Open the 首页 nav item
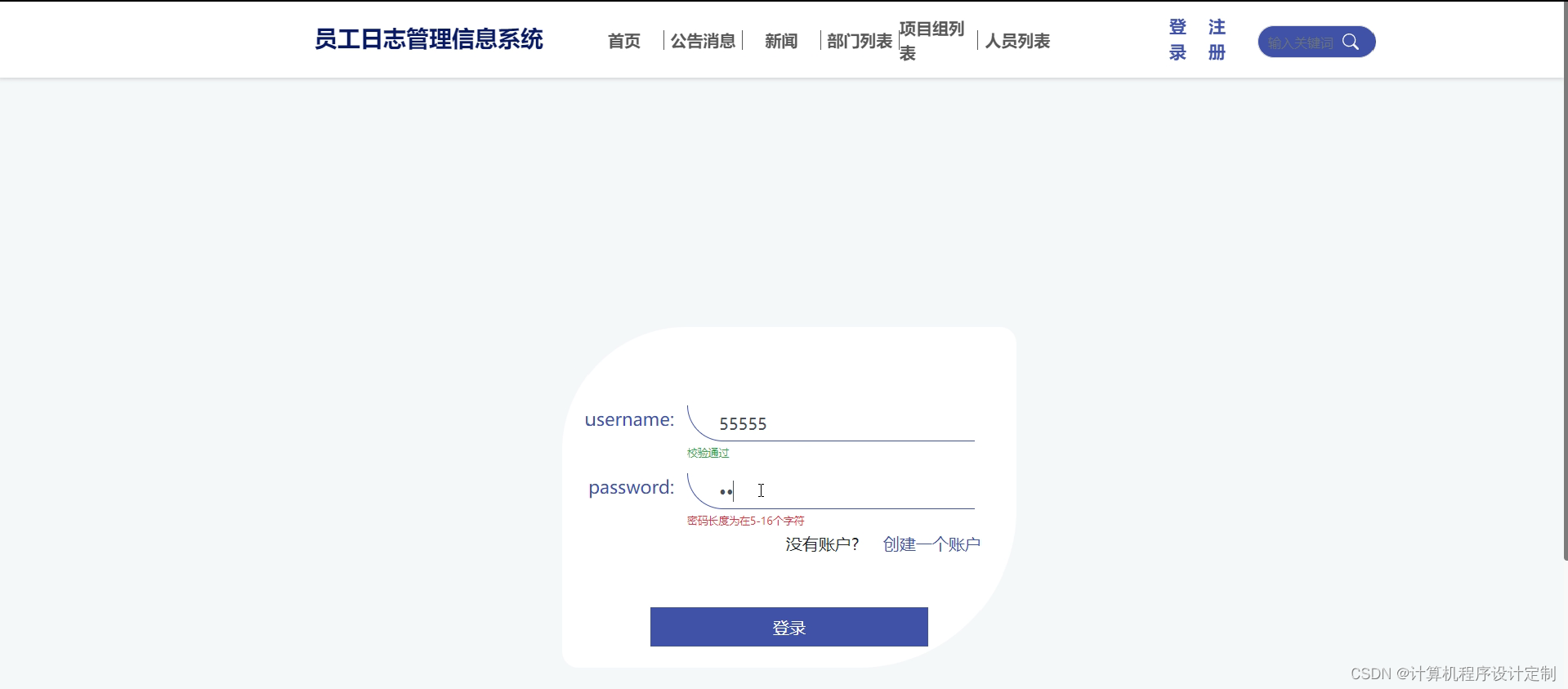 (x=624, y=41)
